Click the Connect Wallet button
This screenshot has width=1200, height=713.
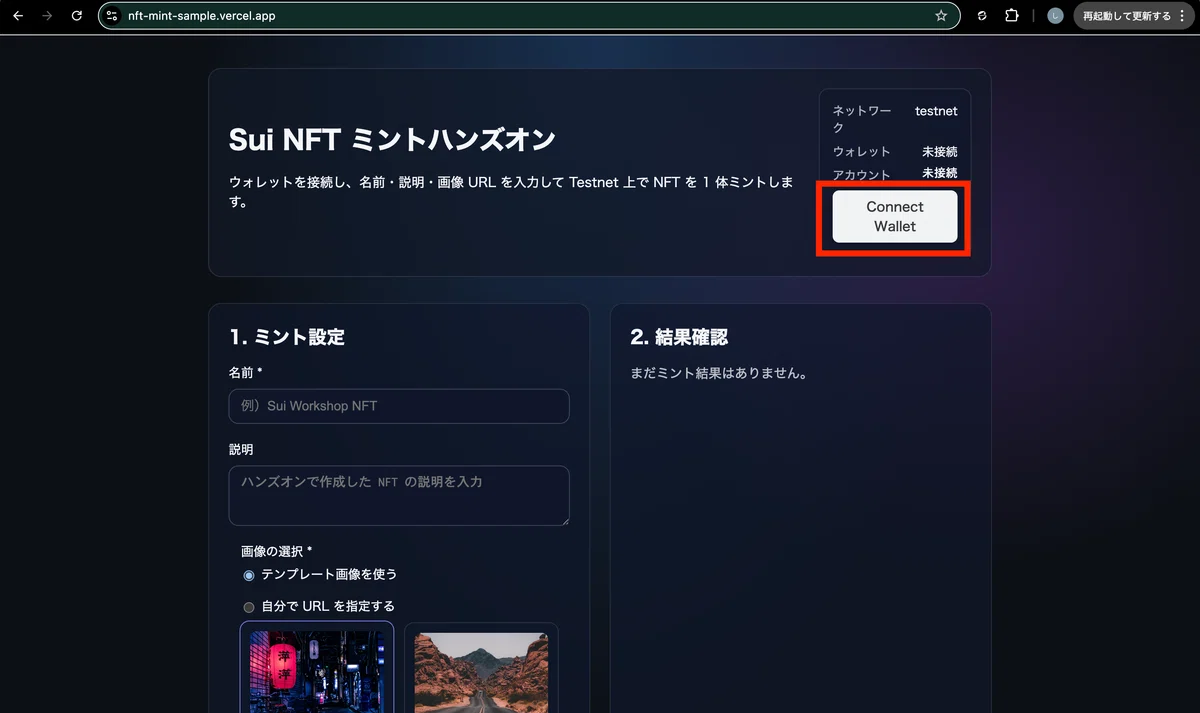895,216
